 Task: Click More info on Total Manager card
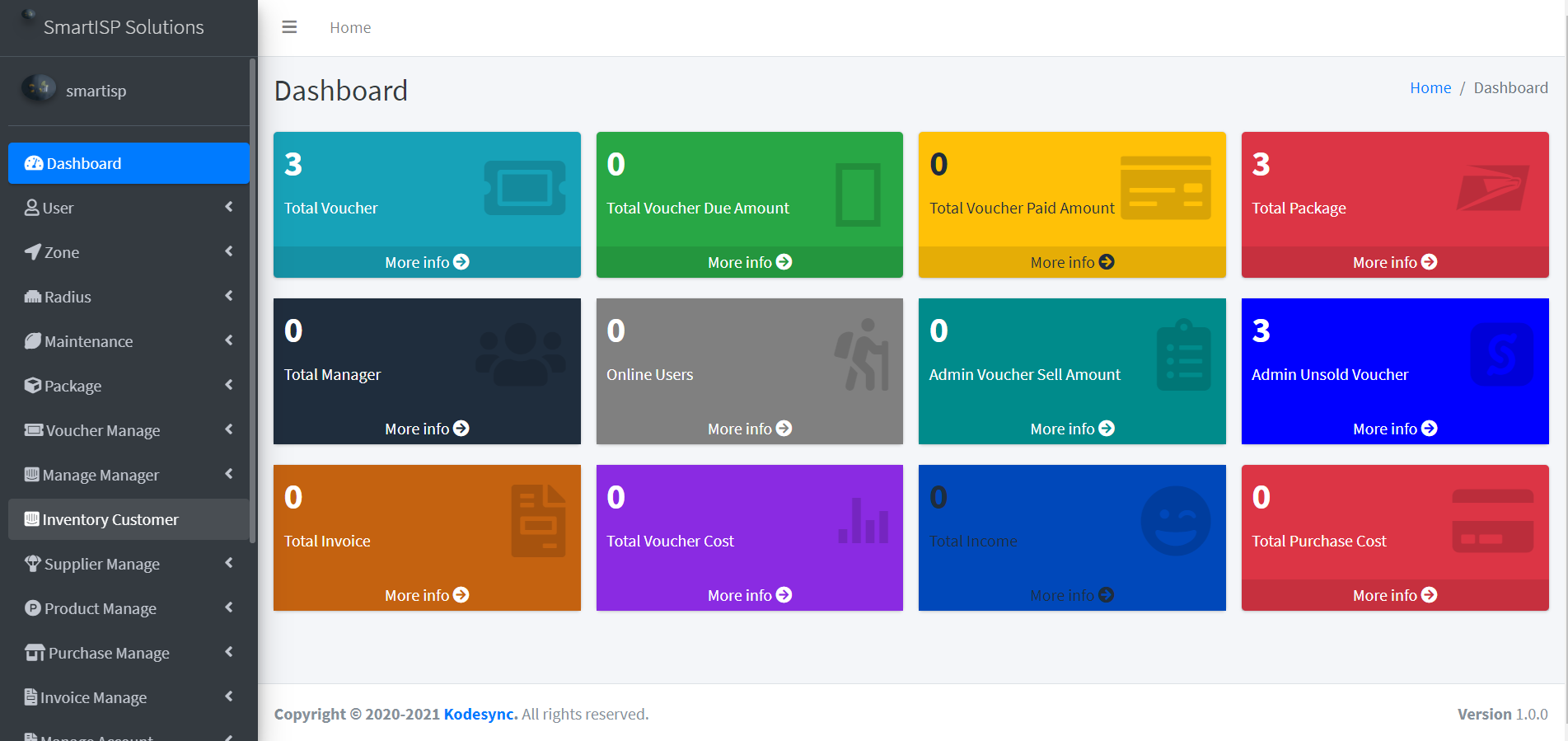[x=427, y=429]
